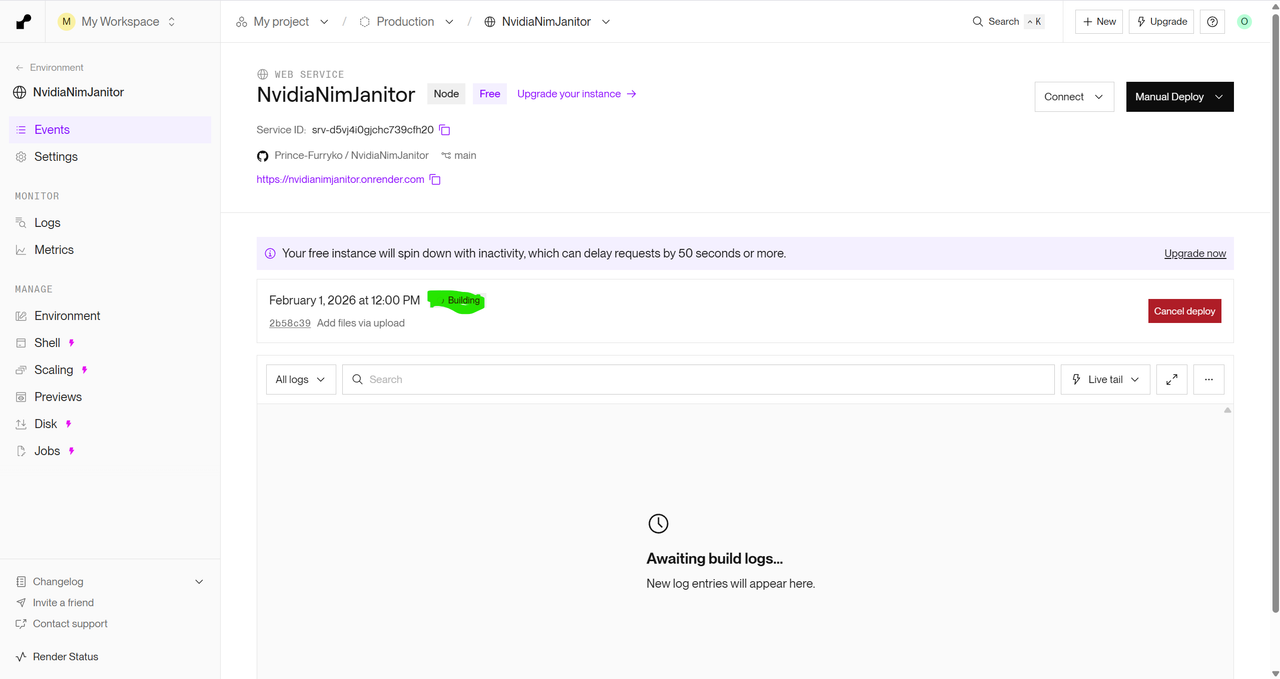Click the Free plan badge
This screenshot has height=679, width=1280.
(490, 94)
